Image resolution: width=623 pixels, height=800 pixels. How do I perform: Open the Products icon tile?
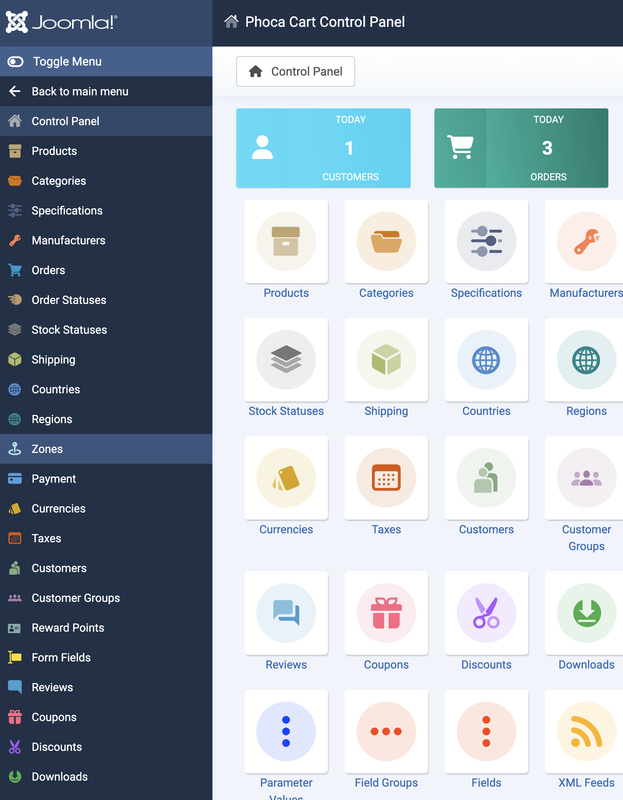286,241
